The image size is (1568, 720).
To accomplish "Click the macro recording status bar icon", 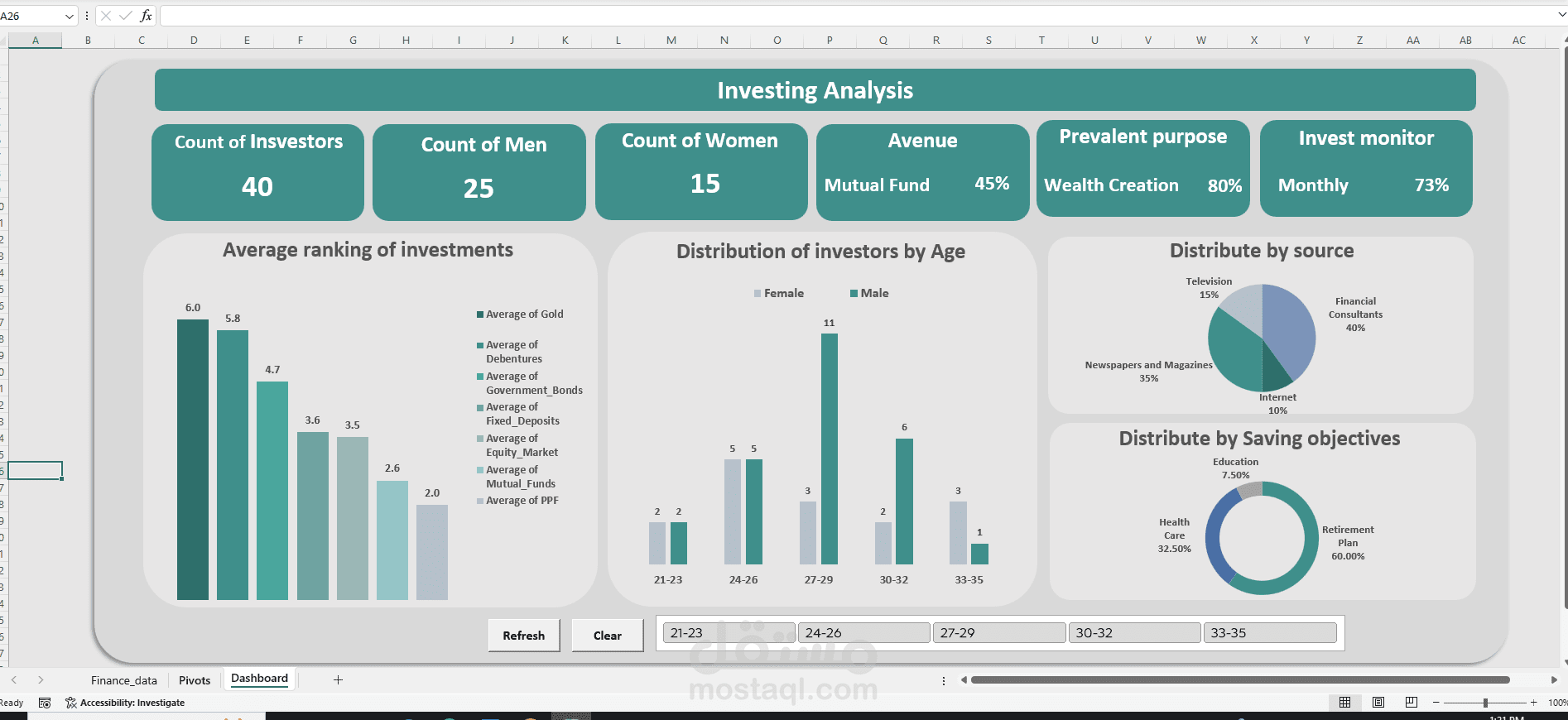I will [x=45, y=703].
